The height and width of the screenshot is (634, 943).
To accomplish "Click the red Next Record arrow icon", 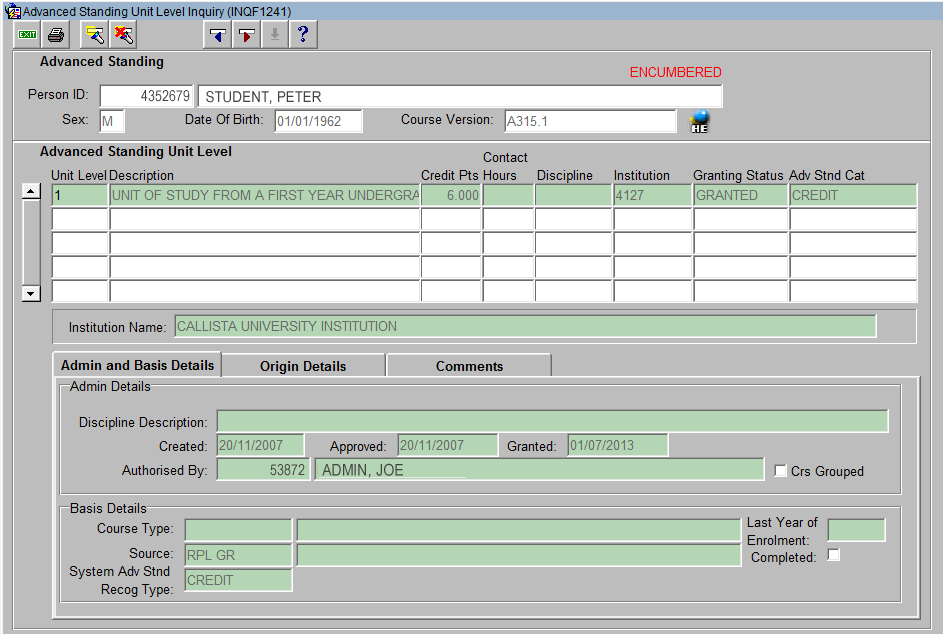I will pyautogui.click(x=245, y=35).
